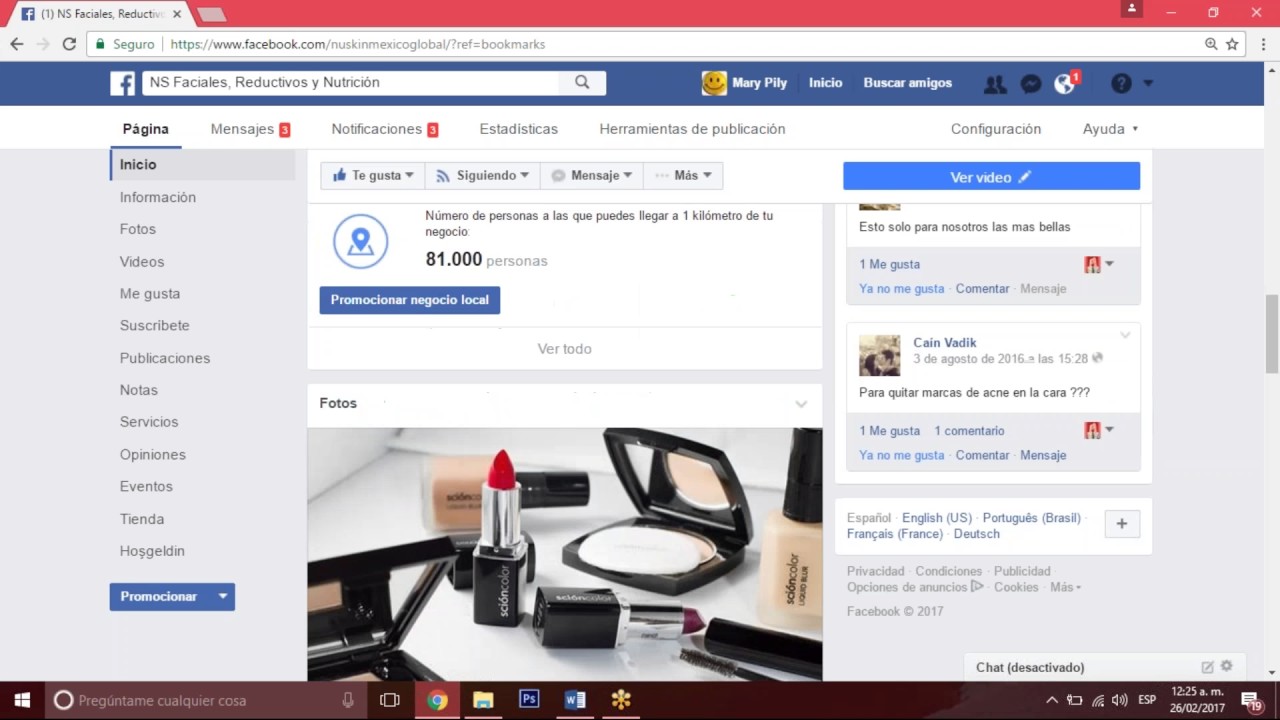Screen dimensions: 1280x720
Task: Toggle the Siguiendo state
Action: [x=482, y=175]
